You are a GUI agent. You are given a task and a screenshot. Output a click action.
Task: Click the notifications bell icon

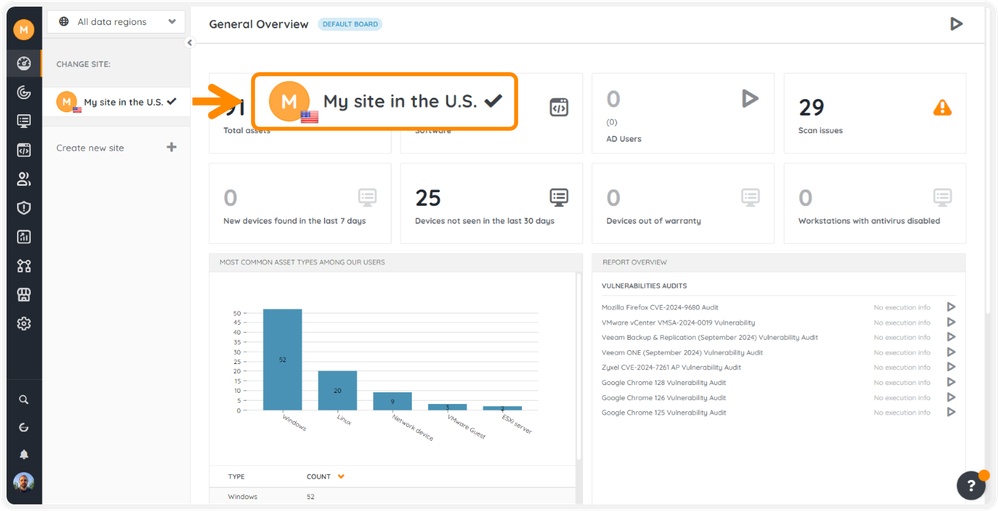click(24, 454)
